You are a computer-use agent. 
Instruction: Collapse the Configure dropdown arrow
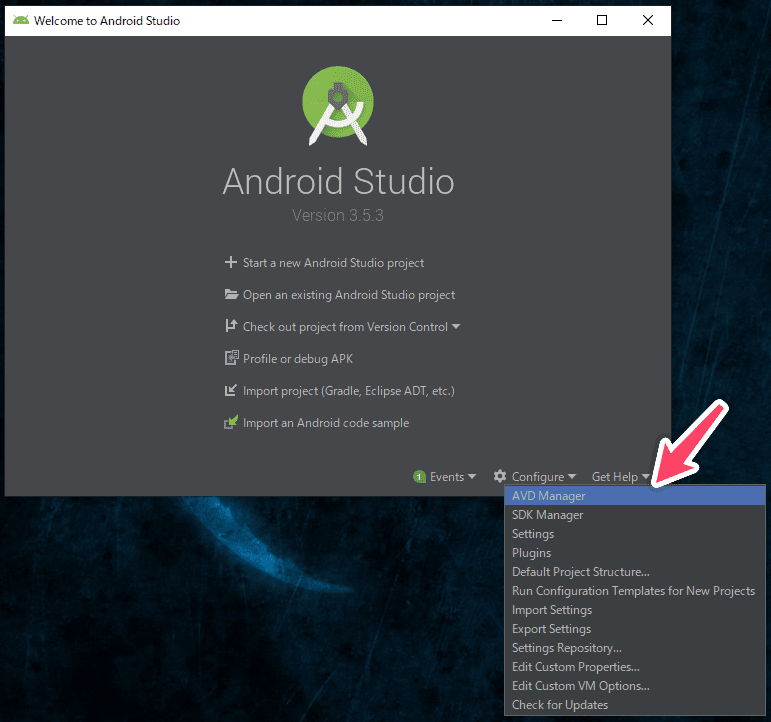(571, 476)
